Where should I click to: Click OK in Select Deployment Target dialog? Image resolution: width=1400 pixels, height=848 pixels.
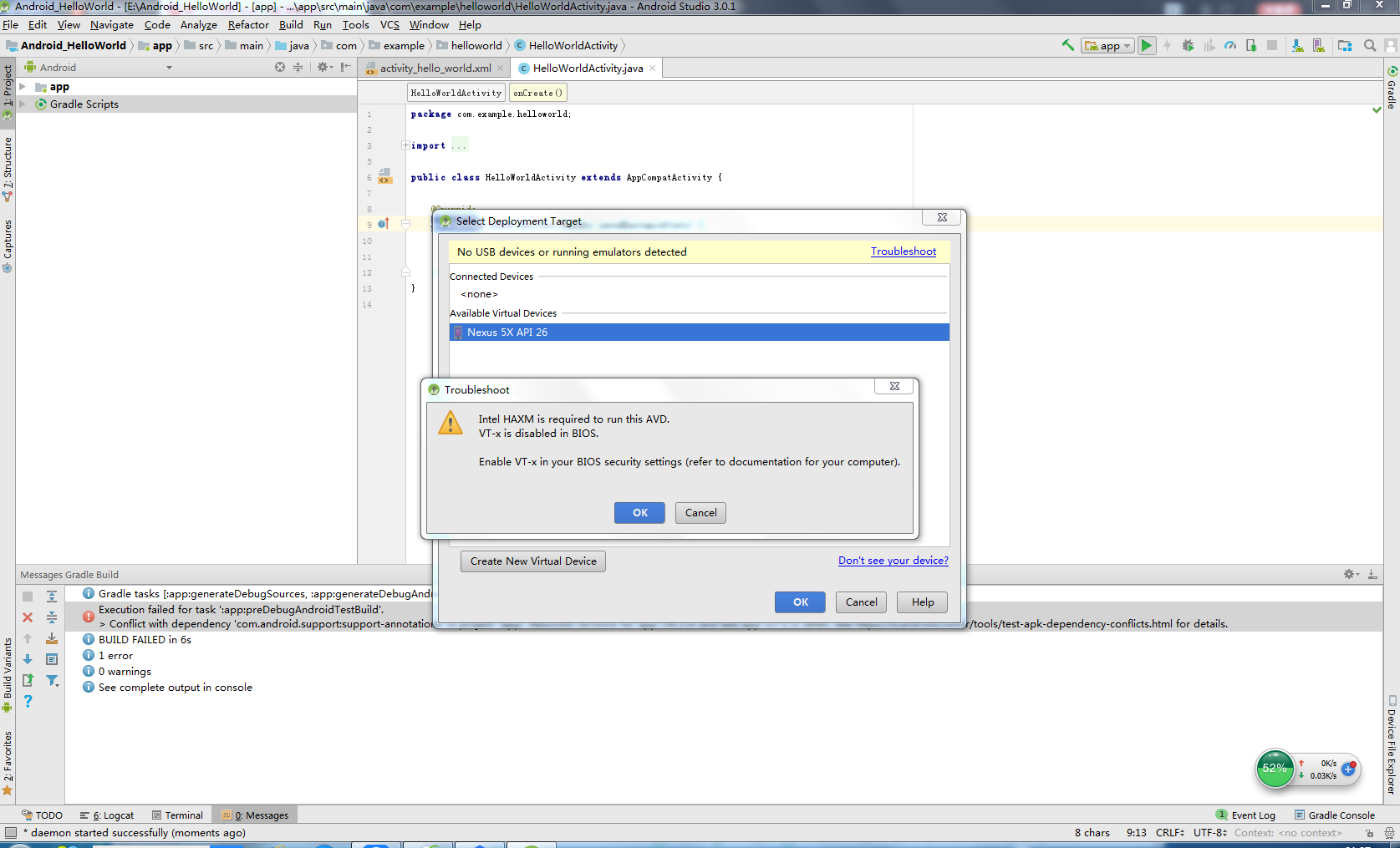pos(800,602)
